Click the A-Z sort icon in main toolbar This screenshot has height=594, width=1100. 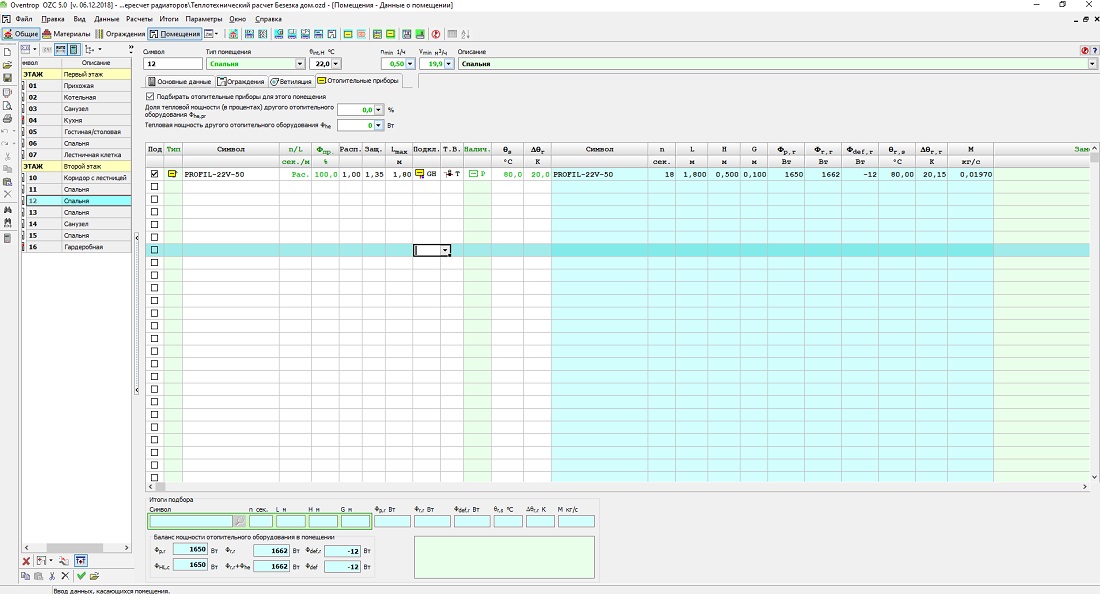click(x=466, y=34)
